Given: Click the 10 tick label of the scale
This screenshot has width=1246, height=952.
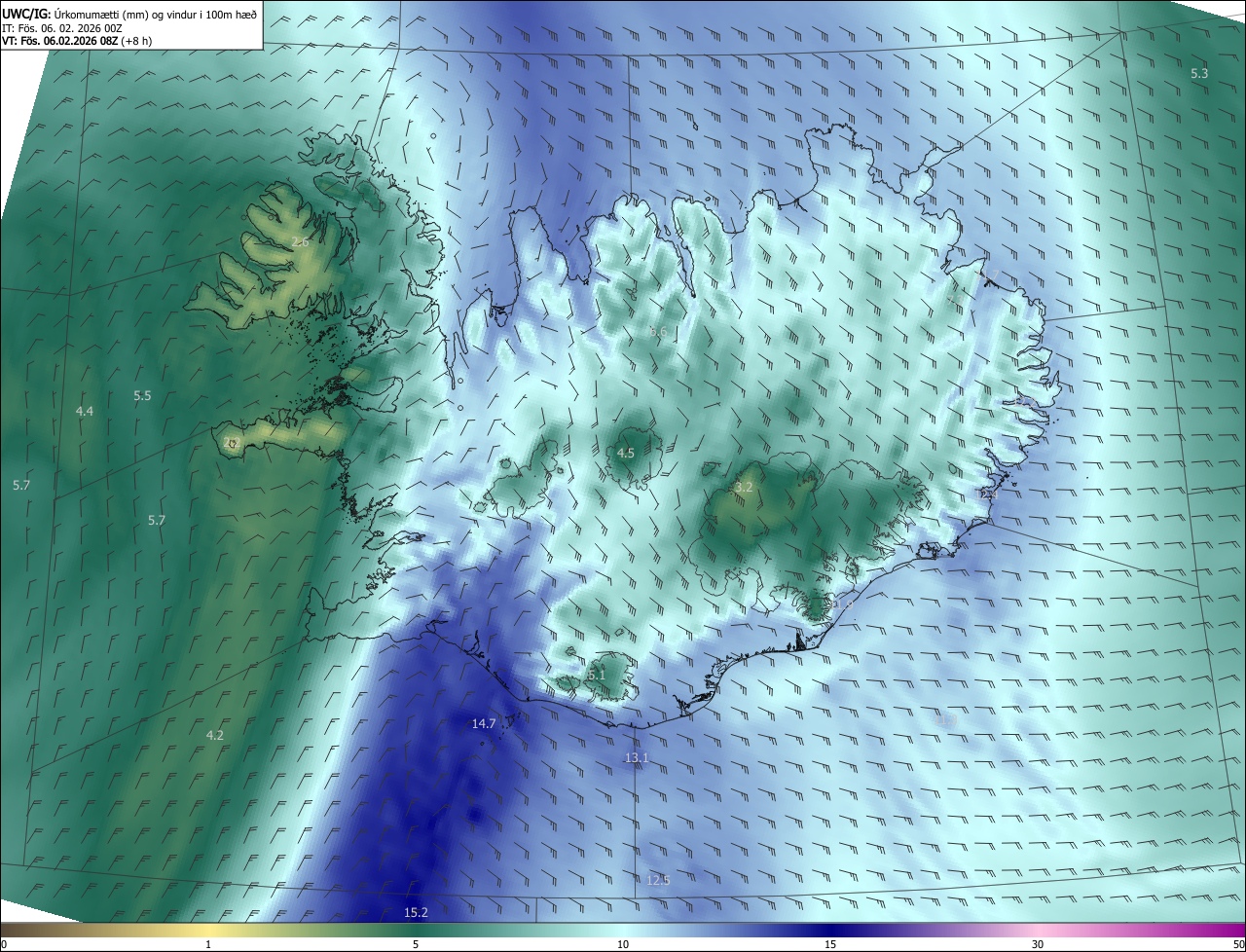Looking at the screenshot, I should coord(623,944).
